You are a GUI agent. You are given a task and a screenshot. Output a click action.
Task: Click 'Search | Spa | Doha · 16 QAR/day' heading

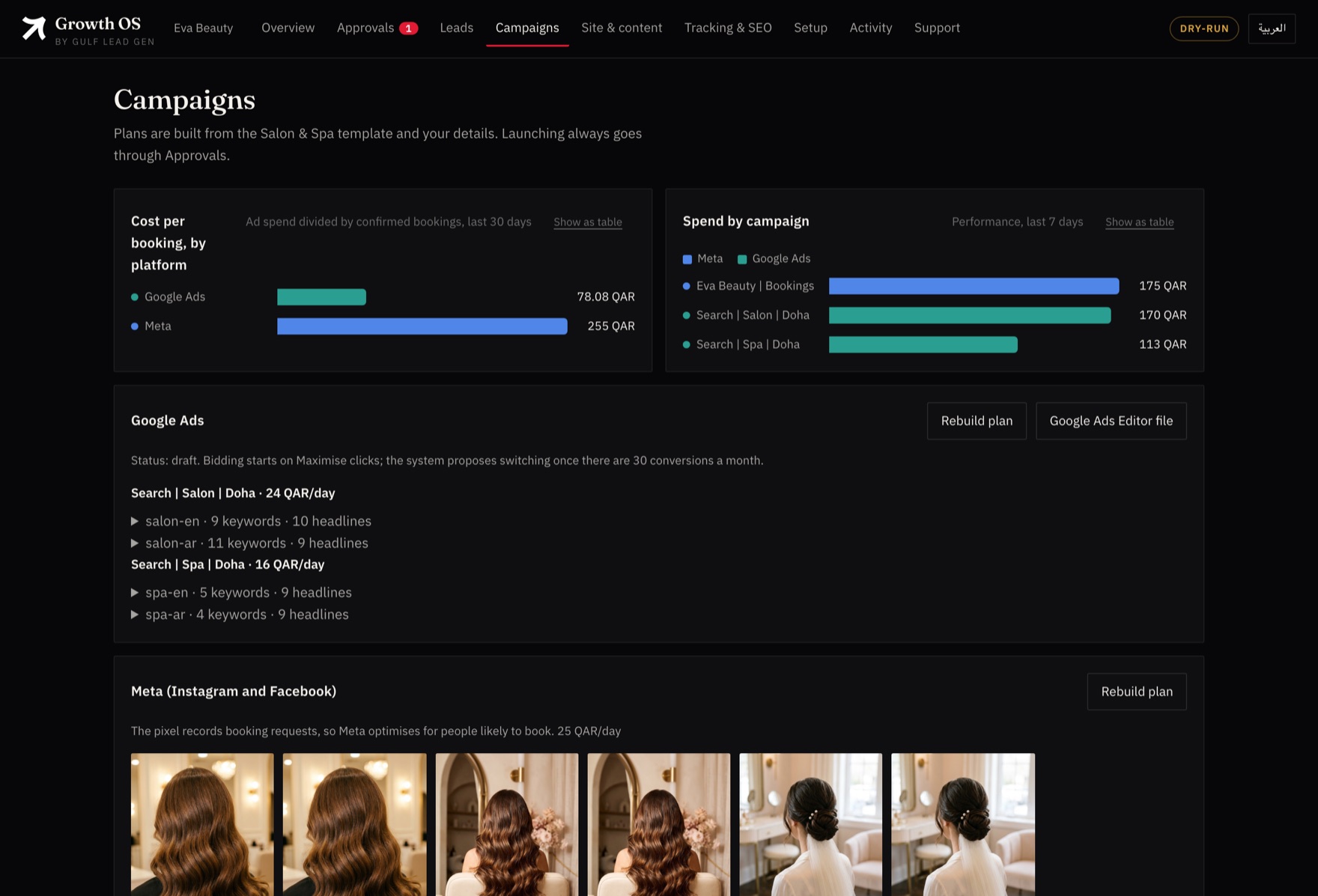(x=228, y=564)
